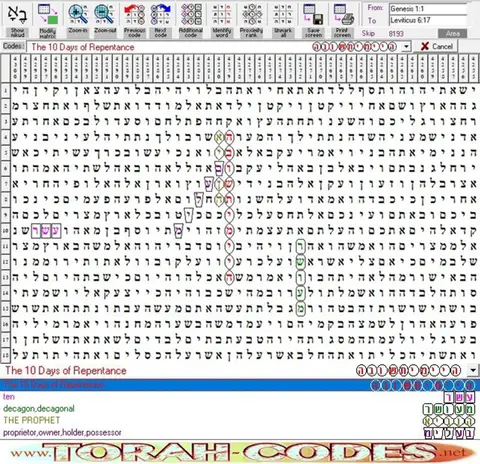Click the magenta boxed three-letter word in row 10
This screenshot has width=480, height=464.
click(x=46, y=231)
